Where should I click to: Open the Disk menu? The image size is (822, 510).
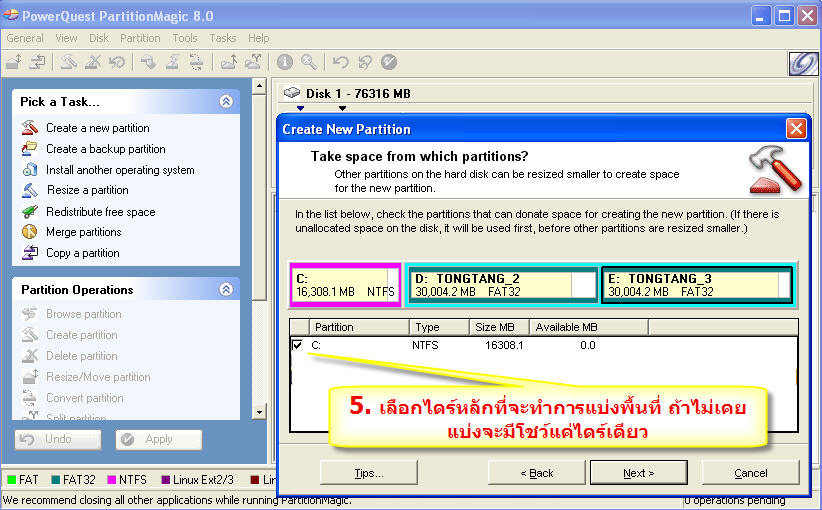[99, 38]
